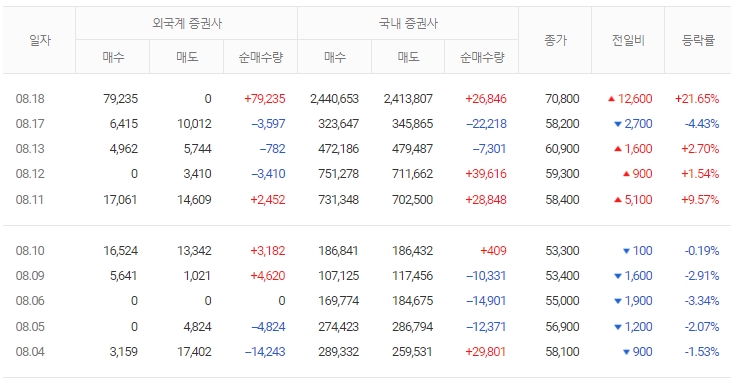
Task: Click net volume -14,243
Action: (x=265, y=352)
